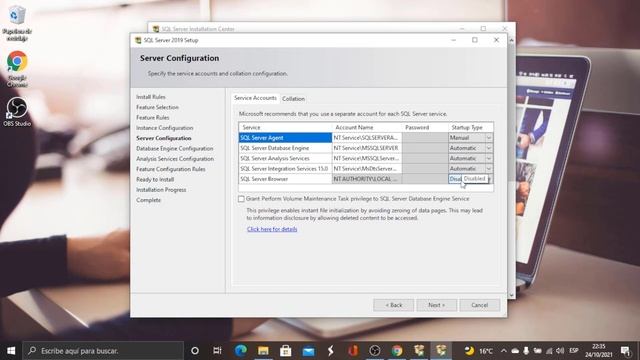Click the Account Name column header
Image resolution: width=640 pixels, height=360 pixels.
[x=367, y=127]
